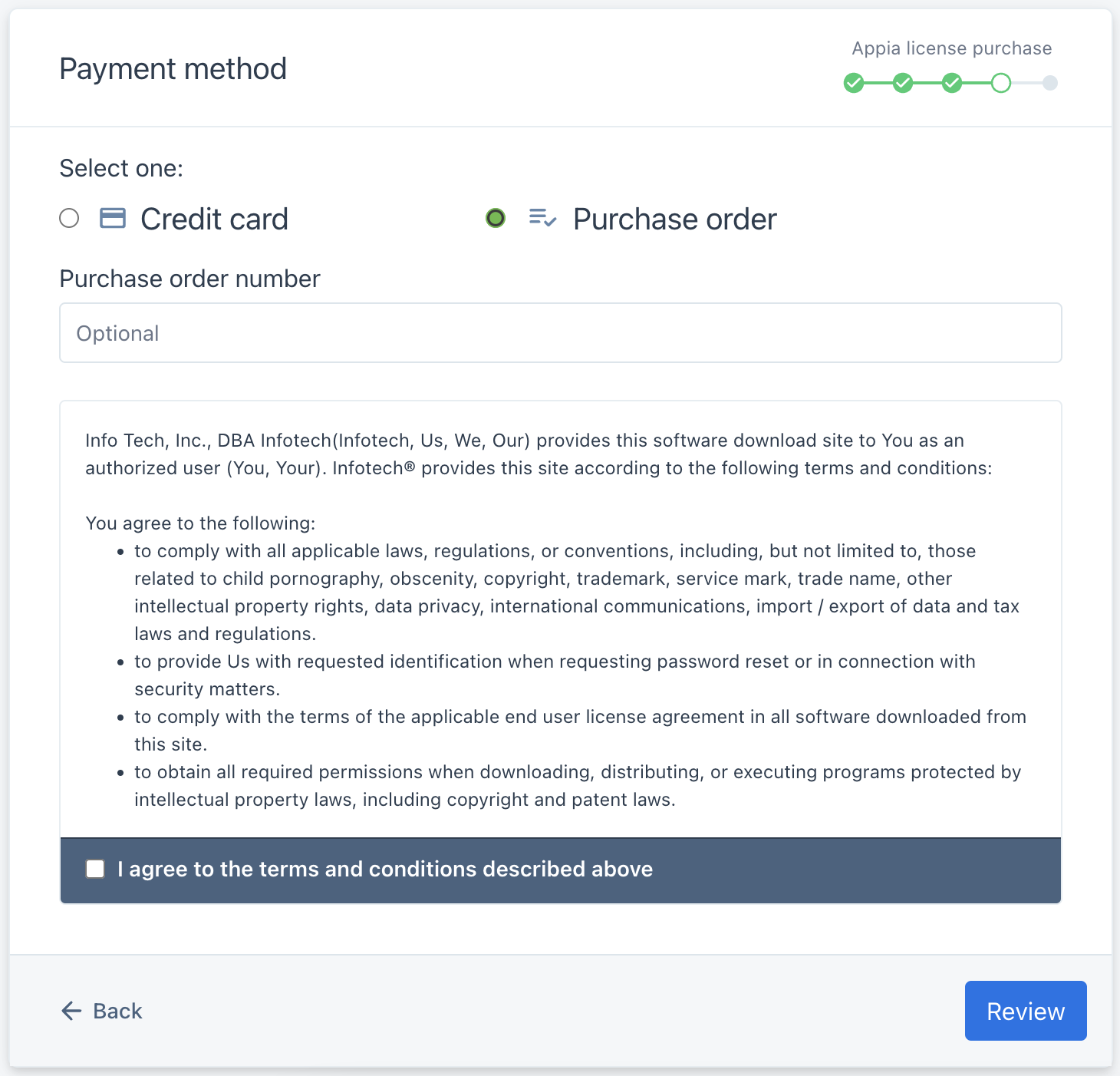This screenshot has height=1076, width=1120.
Task: Click the Credit card label text
Action: point(214,219)
